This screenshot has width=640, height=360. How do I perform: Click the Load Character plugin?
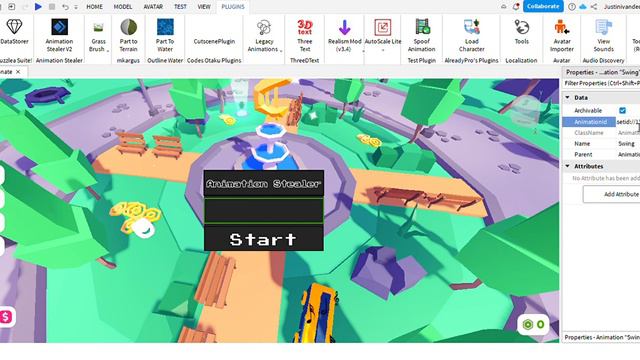coord(471,35)
